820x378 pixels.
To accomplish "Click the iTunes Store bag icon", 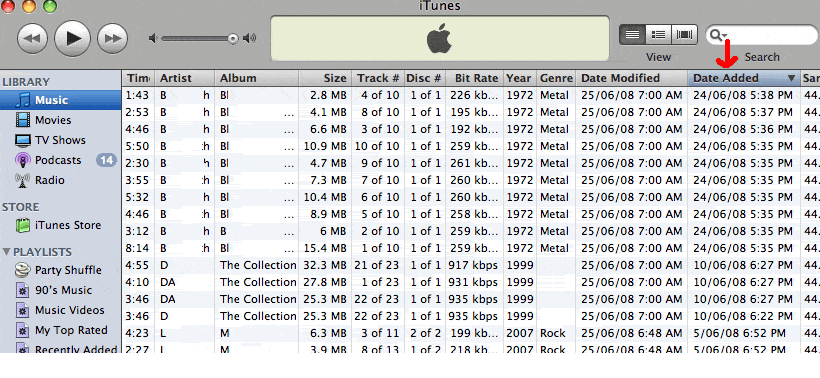I will click(x=22, y=225).
